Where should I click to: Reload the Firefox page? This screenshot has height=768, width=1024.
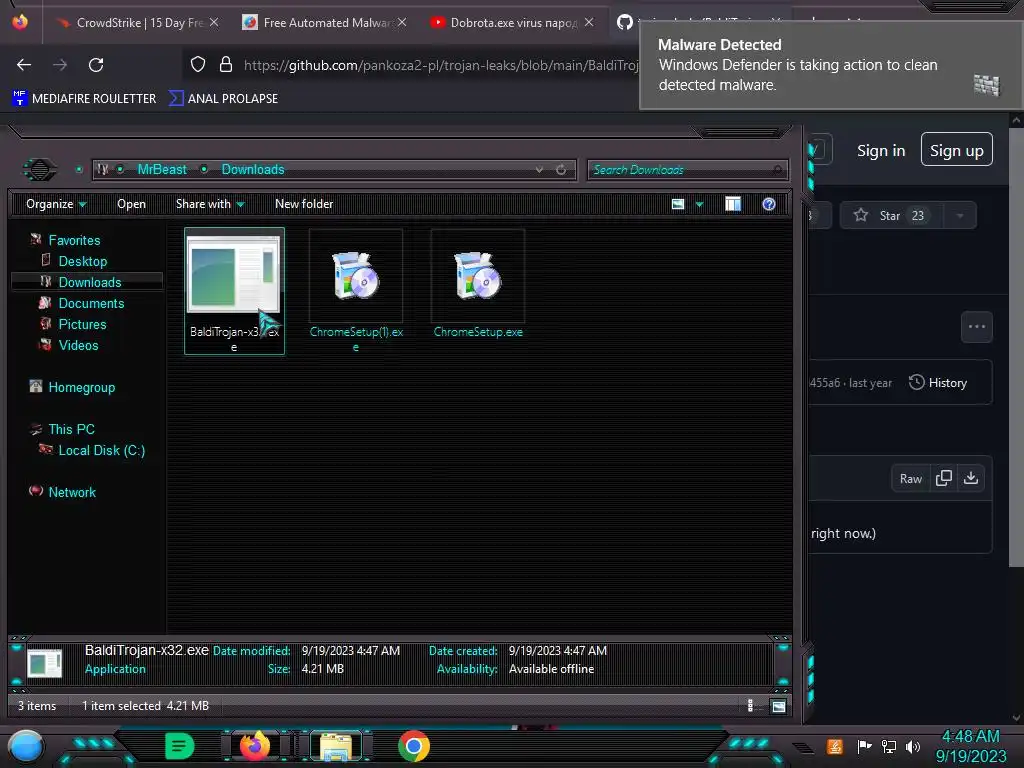(x=96, y=65)
